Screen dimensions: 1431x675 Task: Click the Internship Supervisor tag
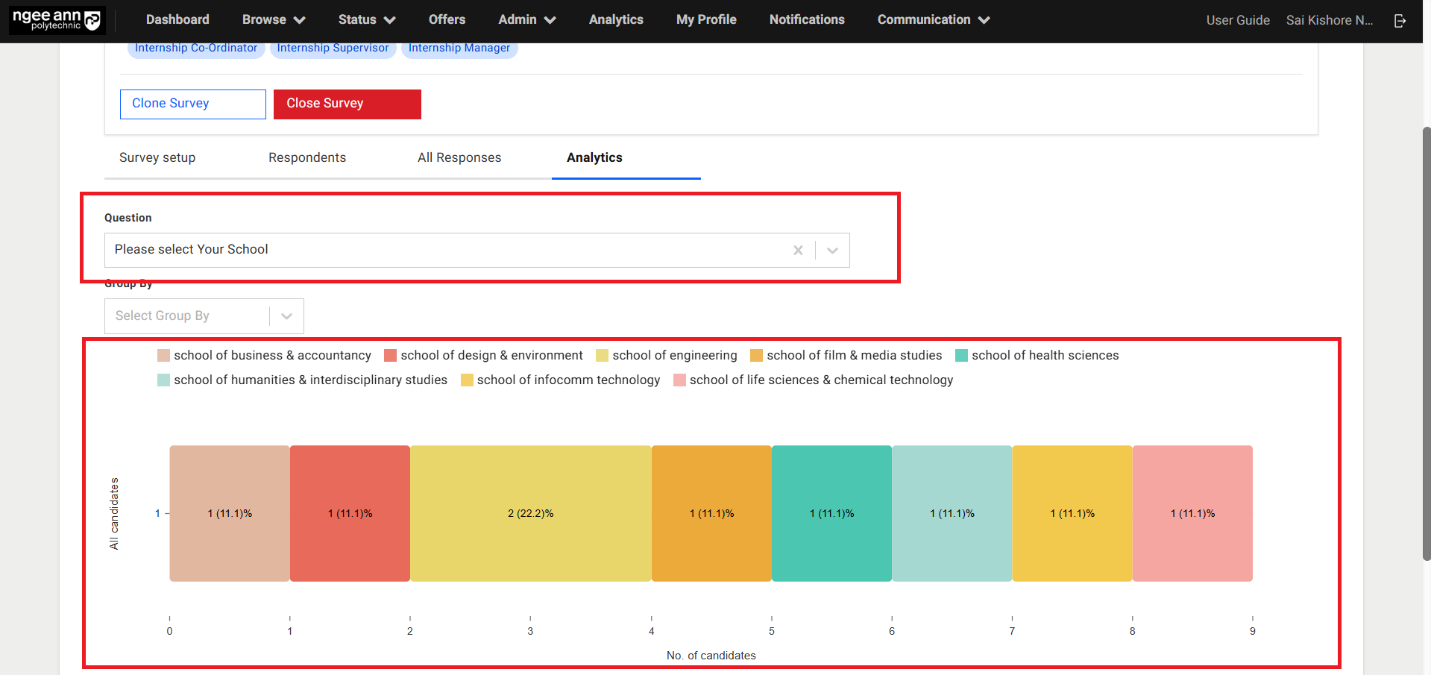(333, 48)
